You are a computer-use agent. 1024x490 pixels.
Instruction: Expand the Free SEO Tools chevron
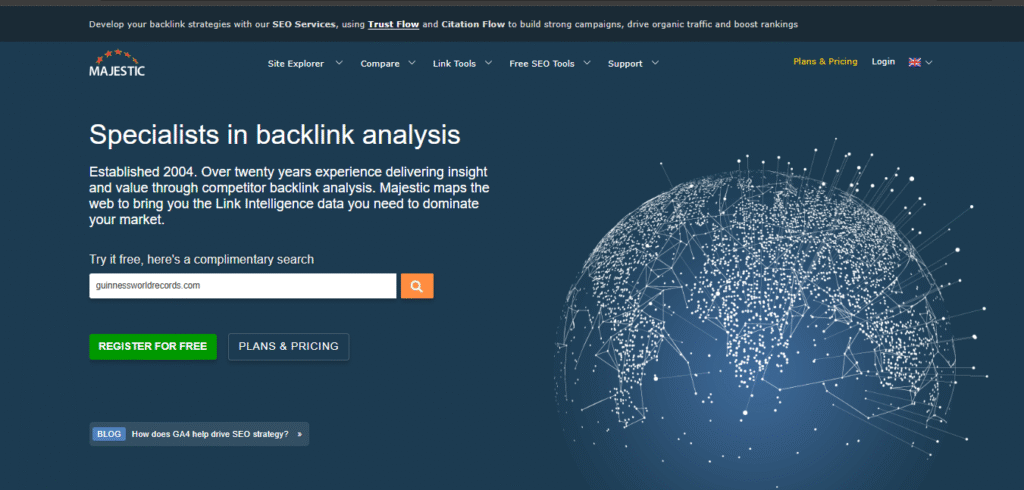pyautogui.click(x=587, y=63)
